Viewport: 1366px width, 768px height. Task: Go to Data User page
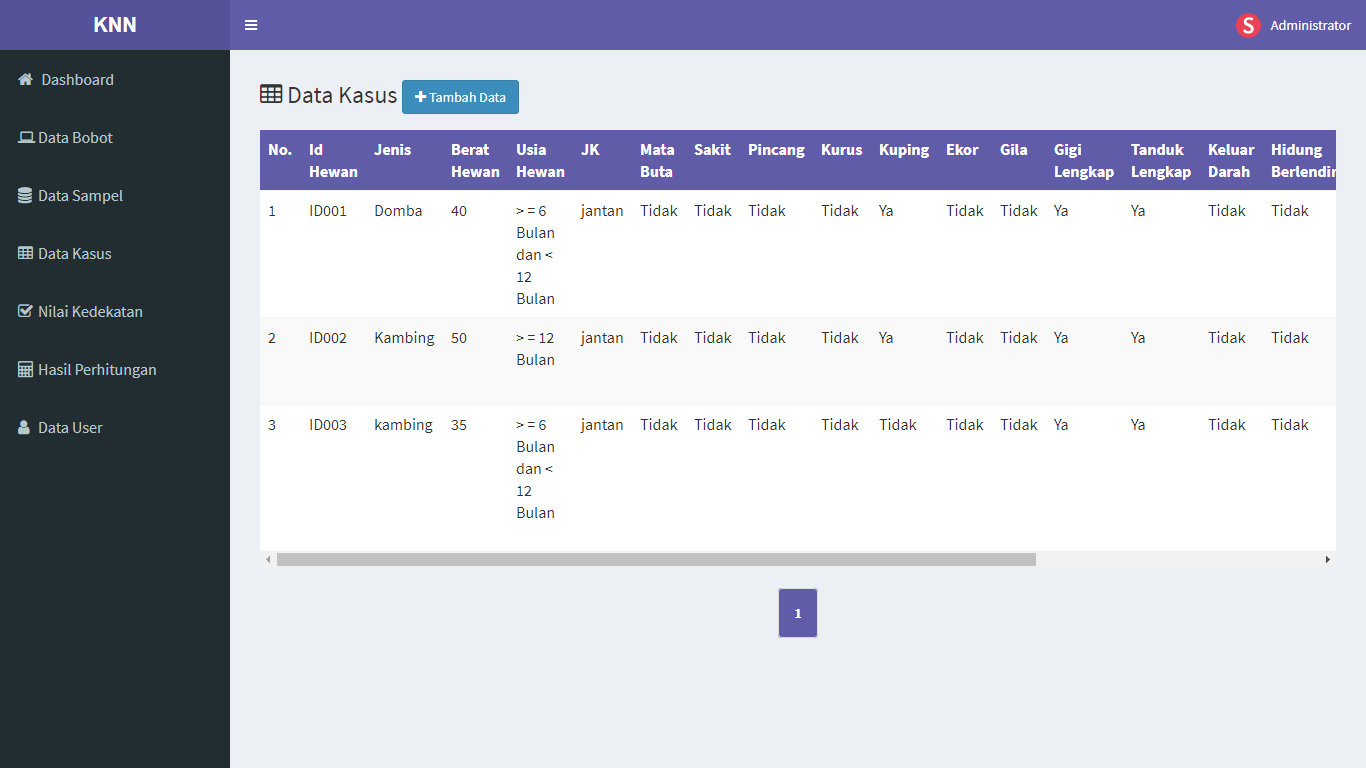[115, 427]
